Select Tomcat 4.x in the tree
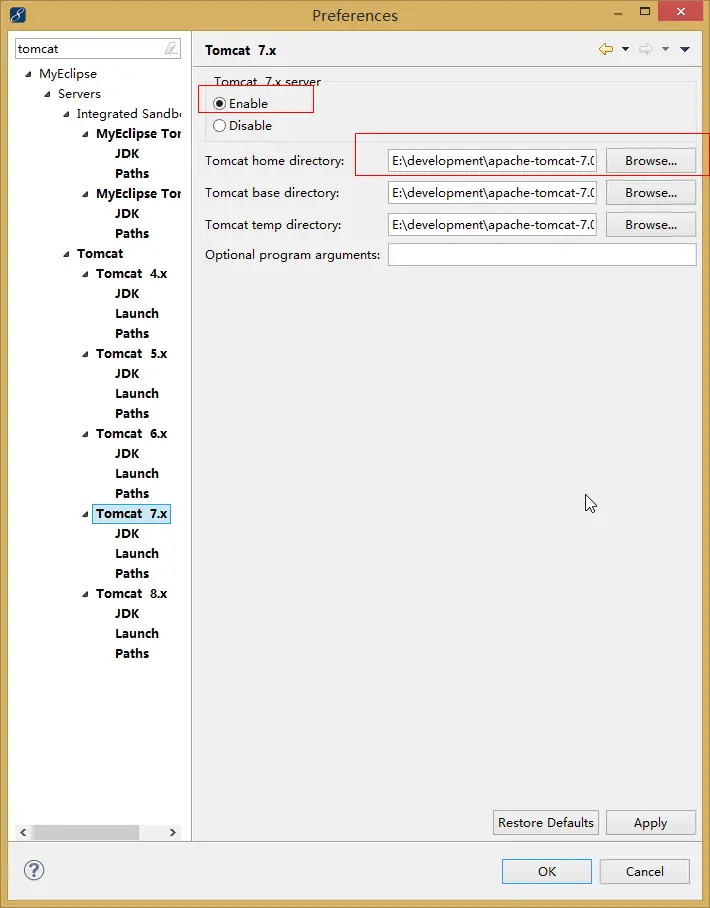Screen dimensions: 710x908 click(x=131, y=273)
